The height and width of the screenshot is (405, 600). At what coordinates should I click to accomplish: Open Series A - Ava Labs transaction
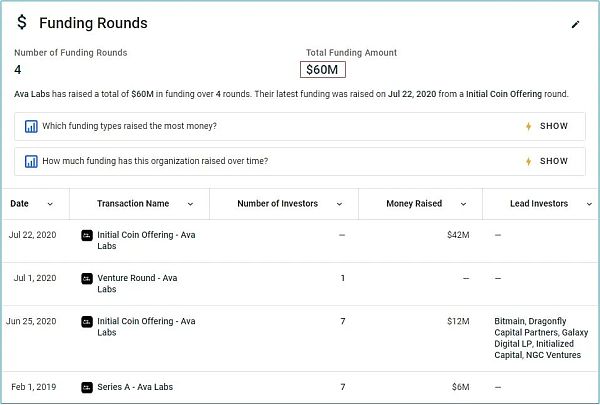coord(139,387)
